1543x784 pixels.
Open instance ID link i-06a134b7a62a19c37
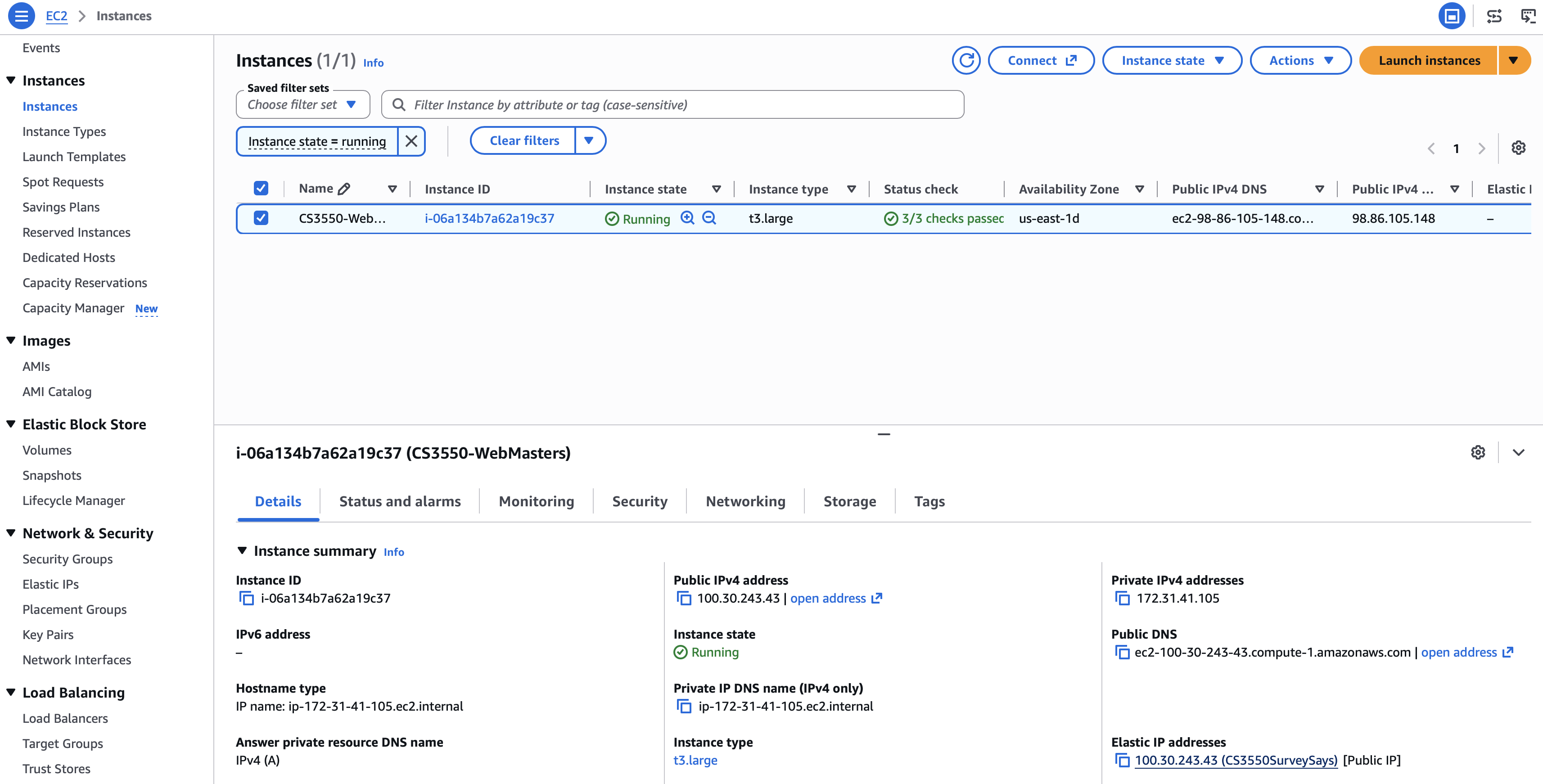click(x=489, y=219)
